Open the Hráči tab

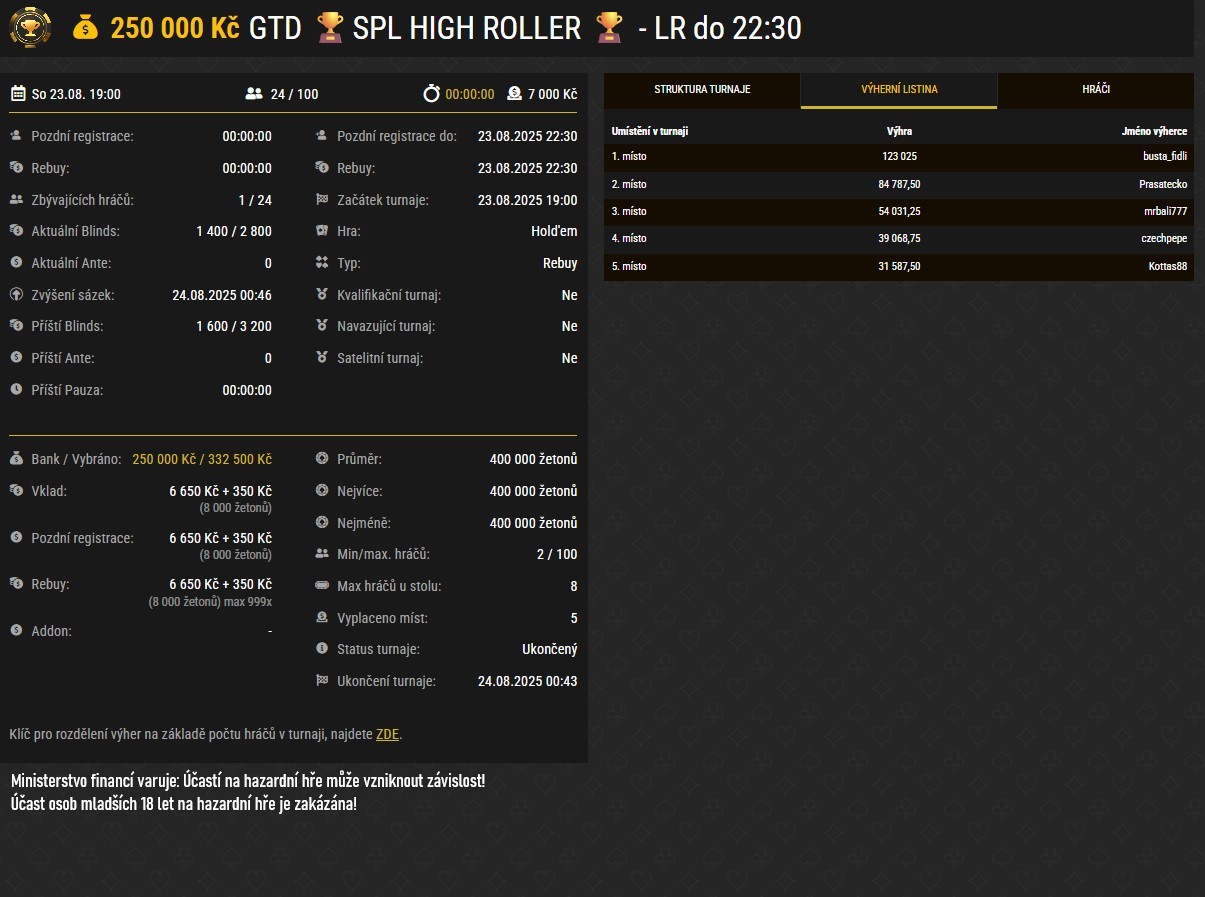pos(1095,90)
